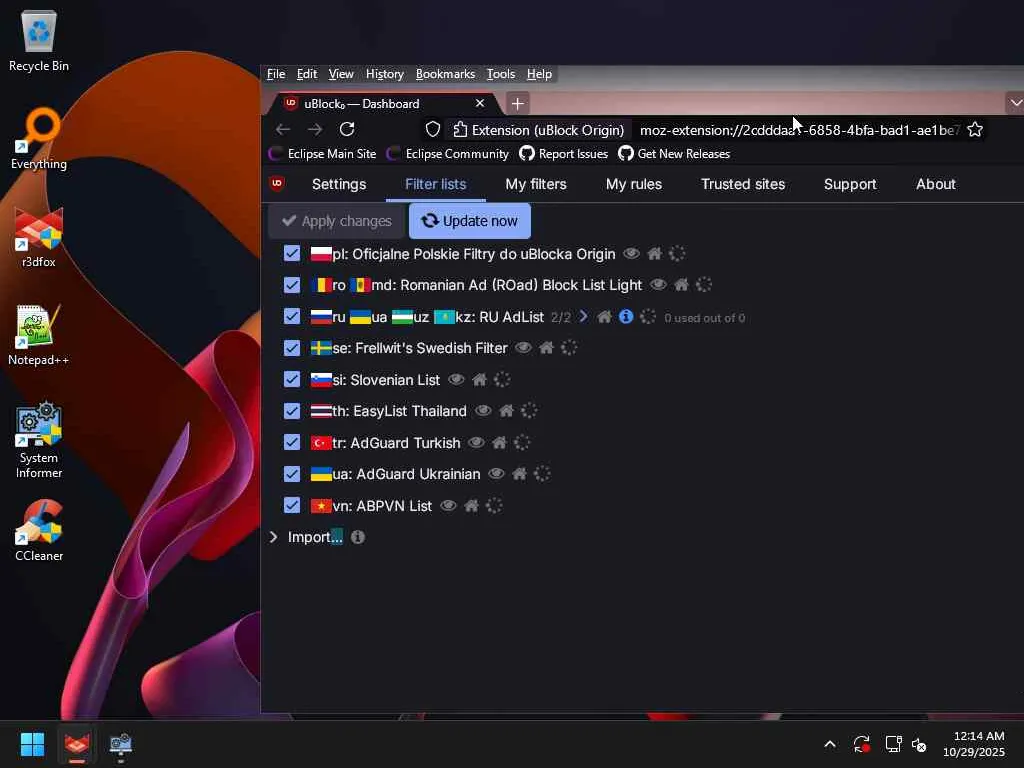Screen dimensions: 1024x768
Task: Switch to My rules tab
Action: pos(633,184)
